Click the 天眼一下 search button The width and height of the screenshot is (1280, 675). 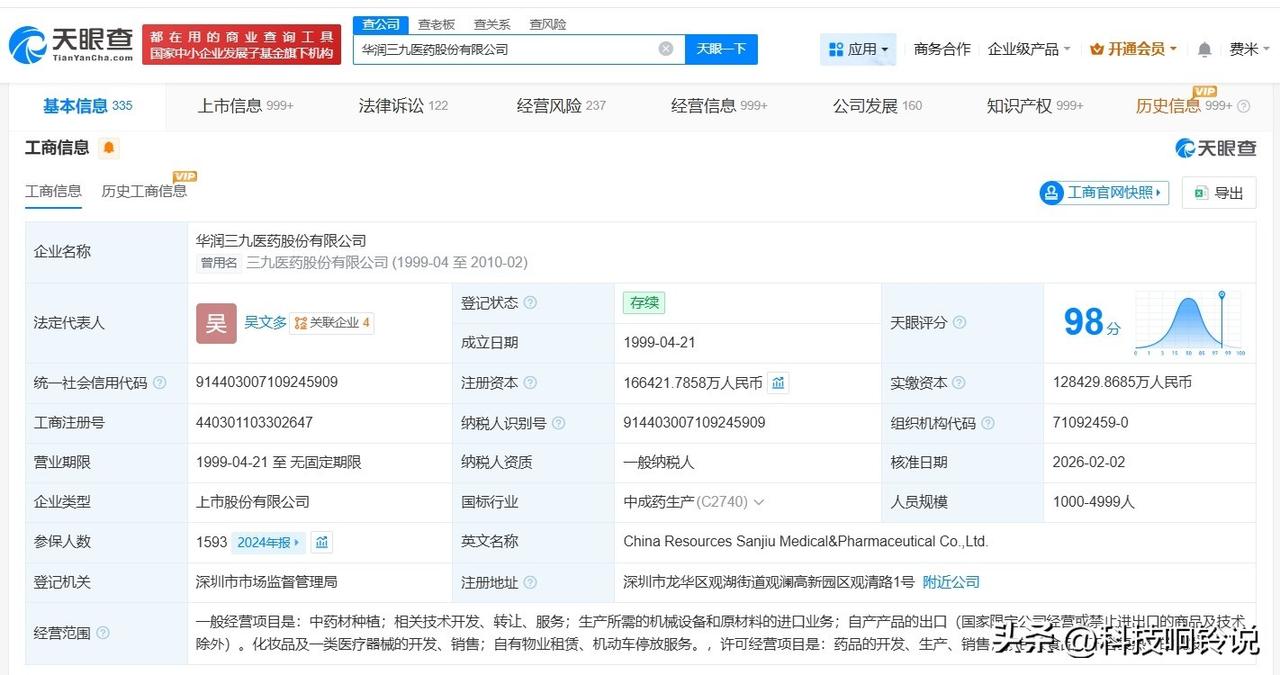click(x=721, y=49)
